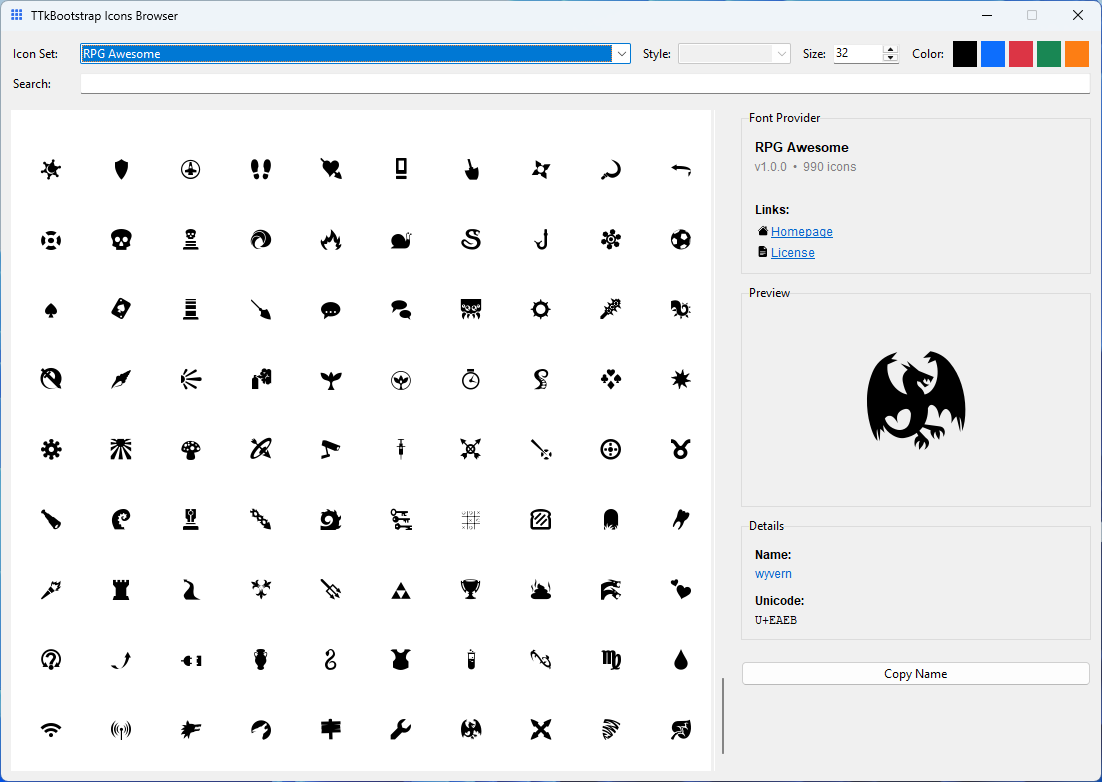This screenshot has height=782, width=1102.
Task: Choose the snail icon
Action: tap(401, 239)
